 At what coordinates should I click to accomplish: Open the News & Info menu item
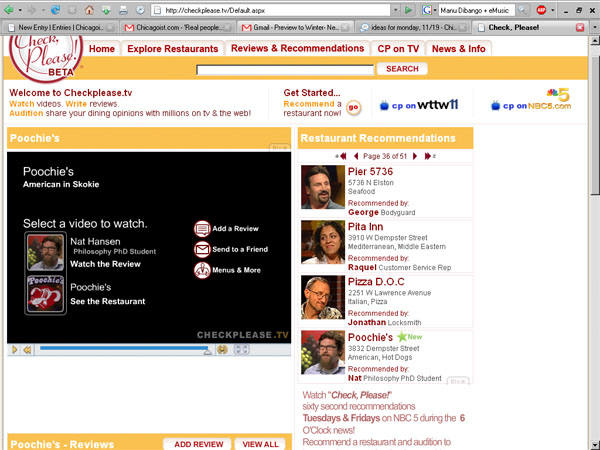point(458,49)
